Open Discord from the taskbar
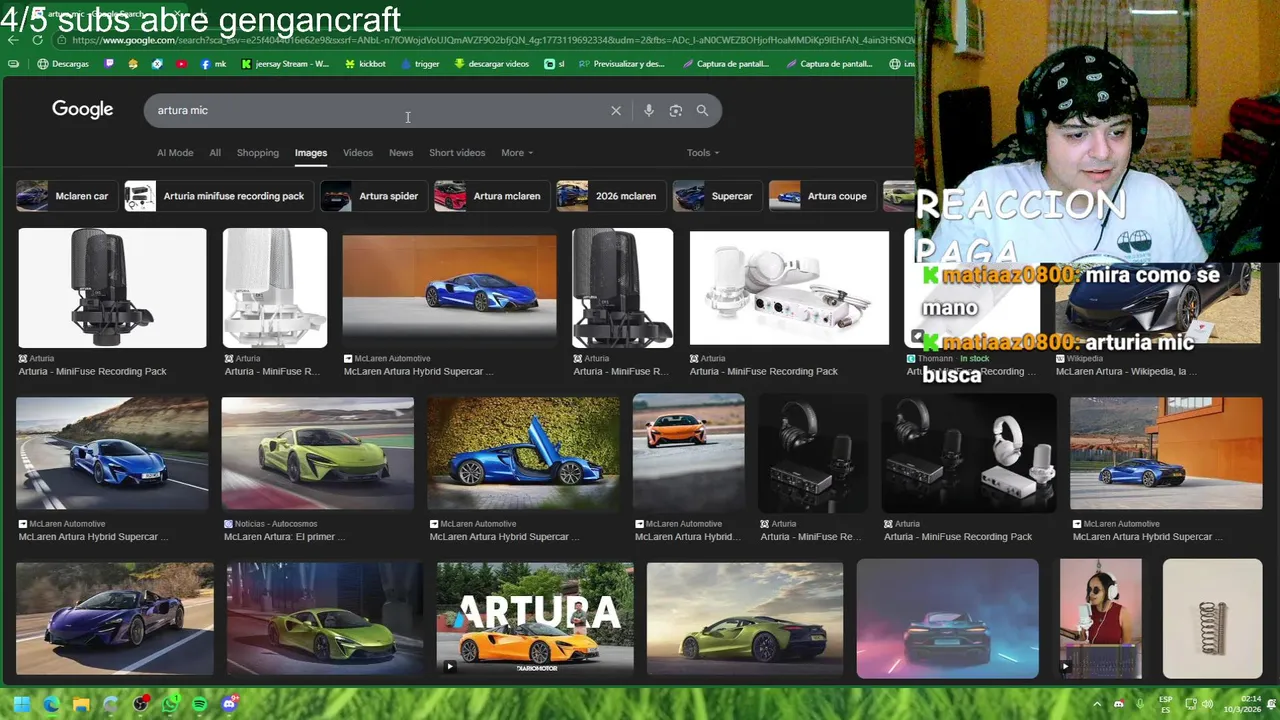This screenshot has width=1280, height=720. click(x=230, y=704)
